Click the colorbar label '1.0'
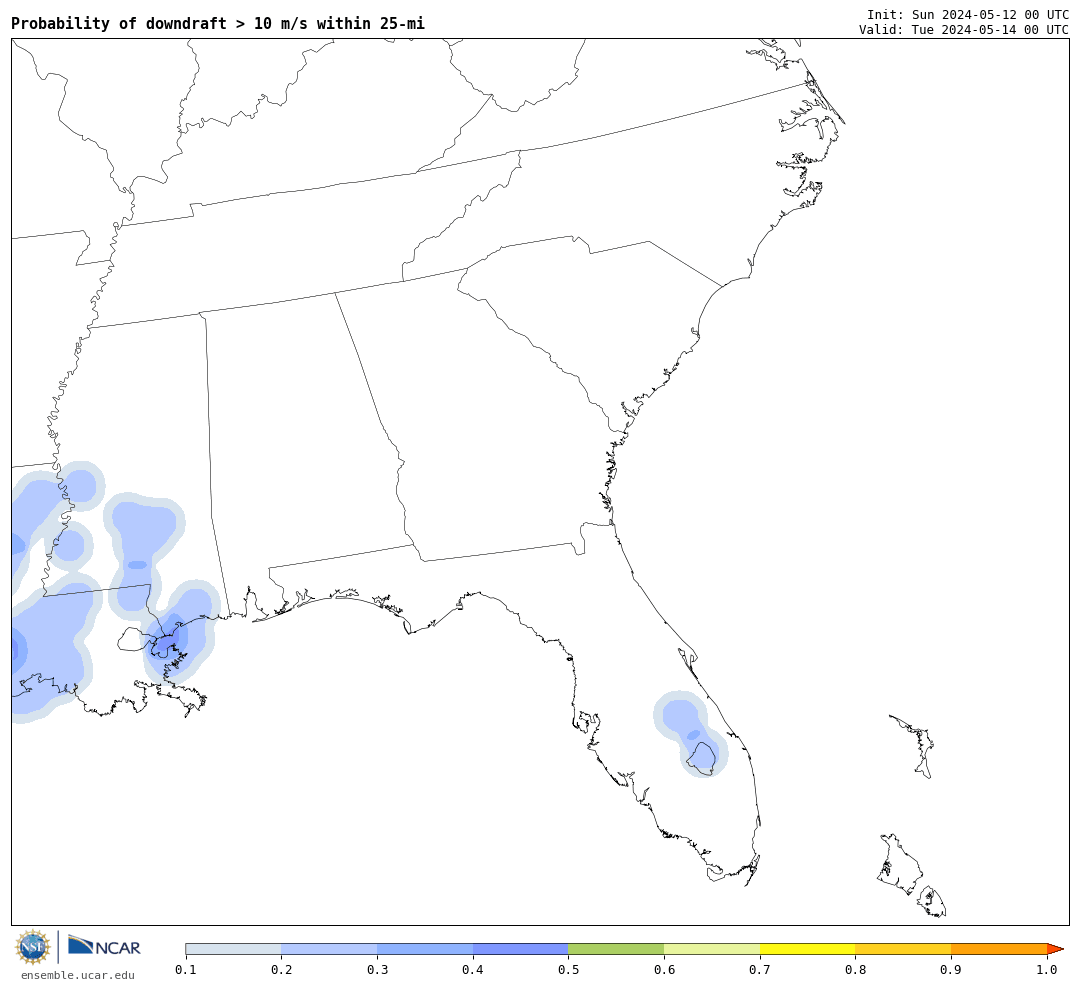The width and height of the screenshot is (1080, 988). pyautogui.click(x=1047, y=969)
